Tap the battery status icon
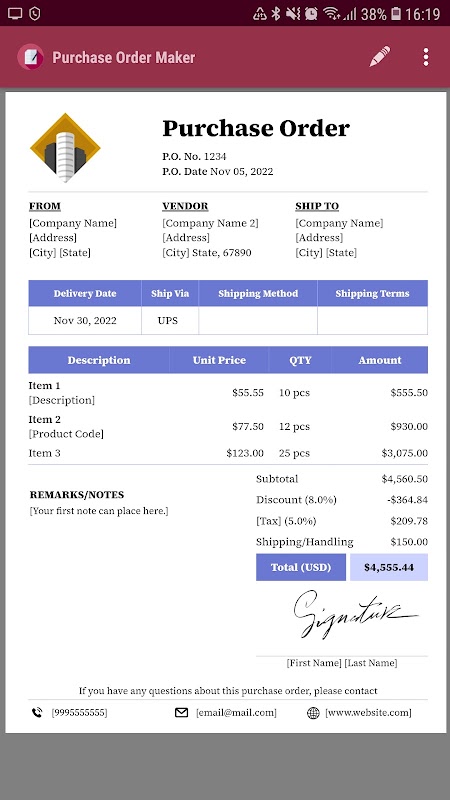Viewport: 450px width, 800px height. (x=396, y=14)
